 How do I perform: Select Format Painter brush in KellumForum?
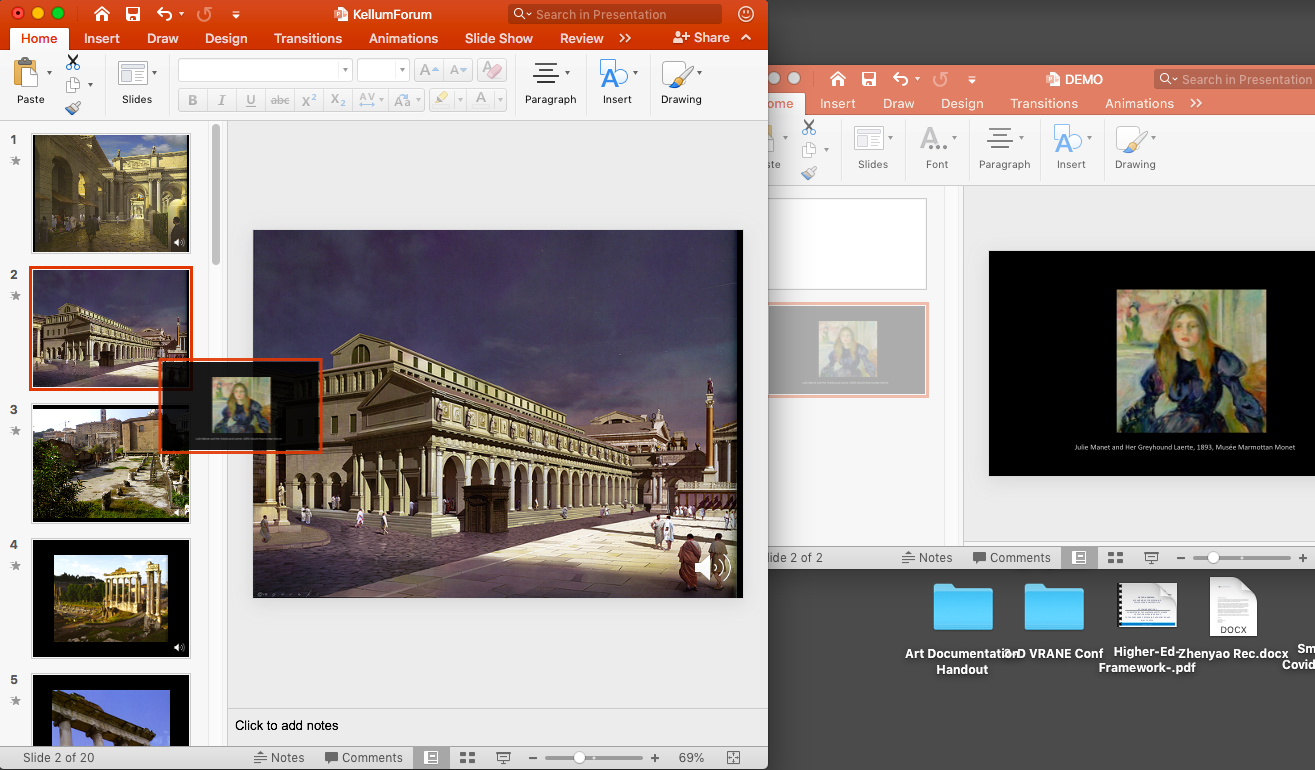coord(73,108)
